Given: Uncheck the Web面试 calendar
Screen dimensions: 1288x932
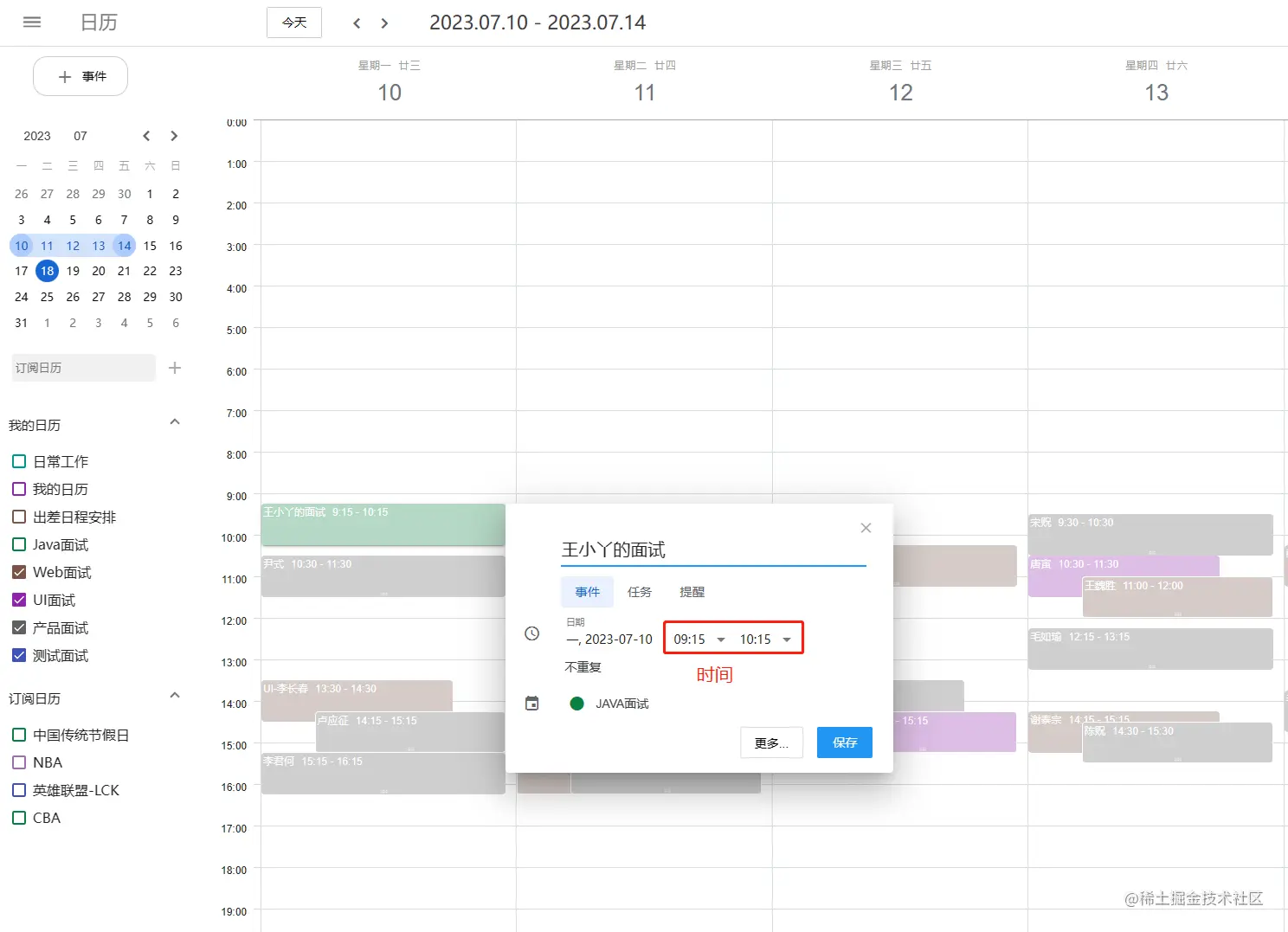Looking at the screenshot, I should click(19, 572).
